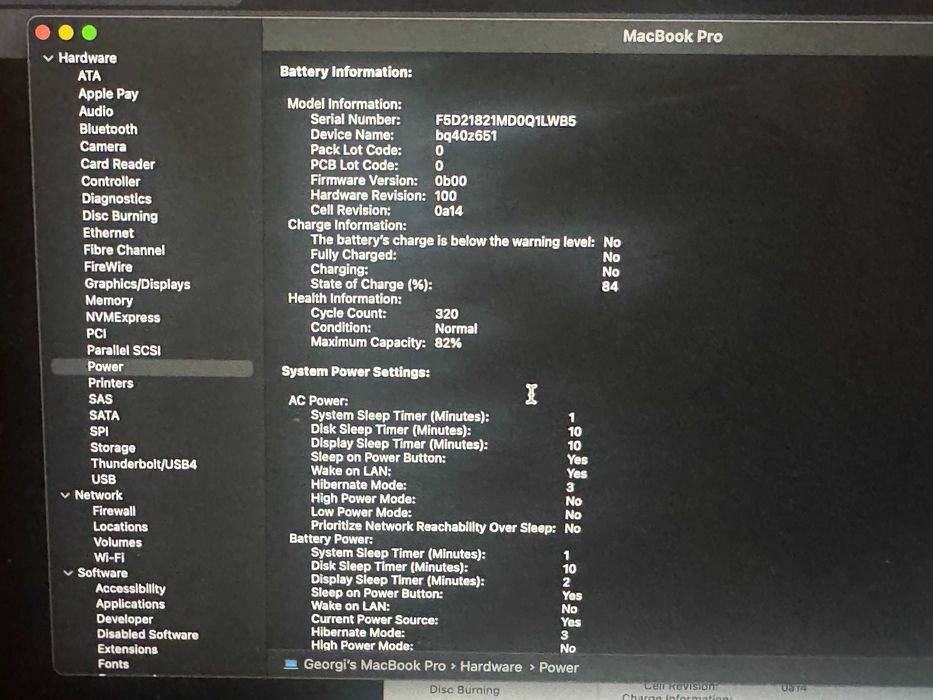
Task: Click the device name bq40z651
Action: 466,136
